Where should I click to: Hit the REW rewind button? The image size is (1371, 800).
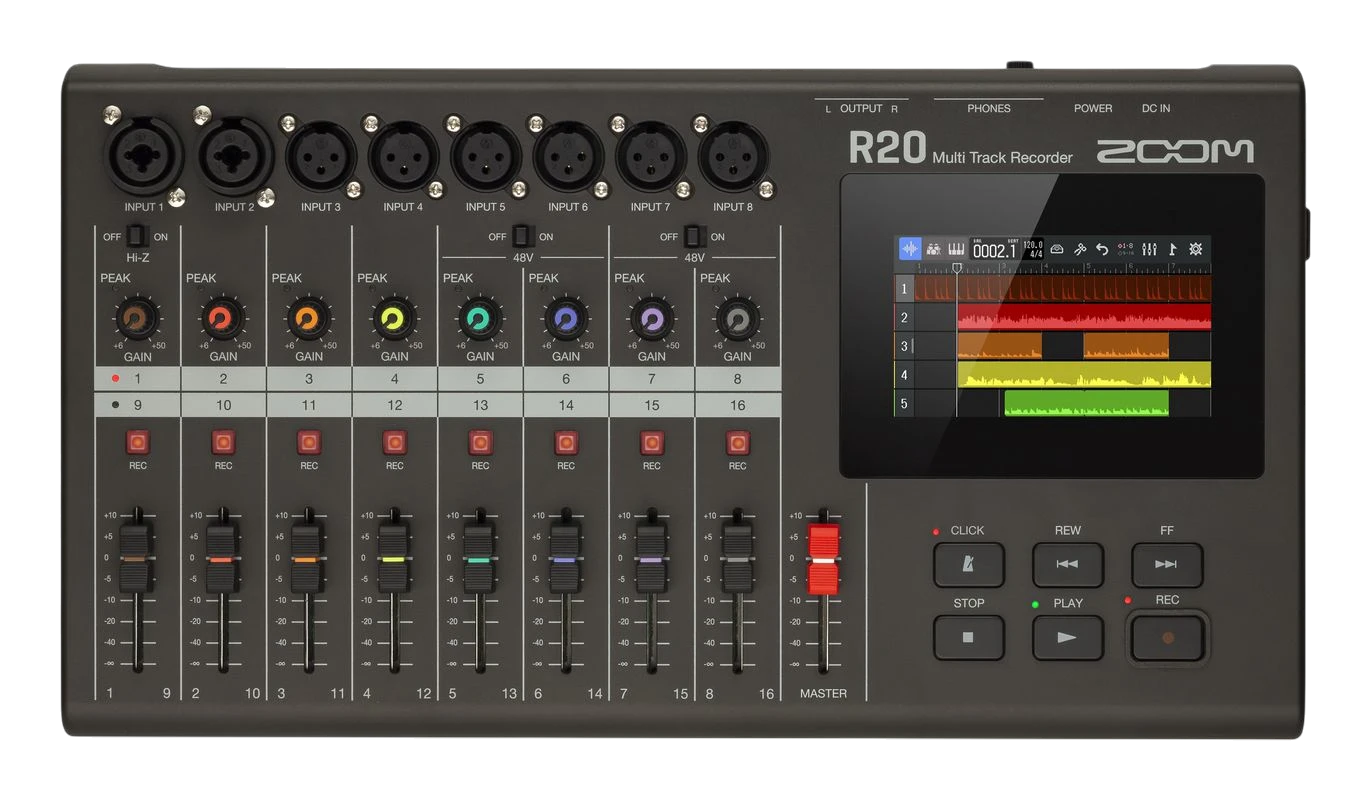point(1068,565)
